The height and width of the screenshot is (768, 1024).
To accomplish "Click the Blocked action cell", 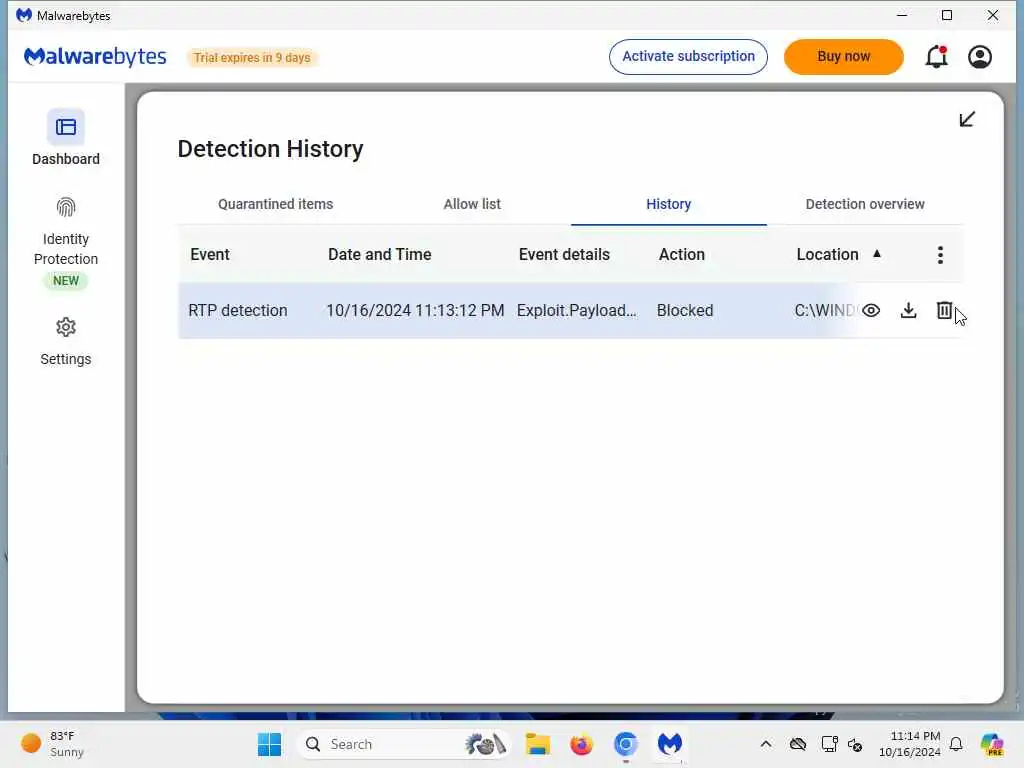I will (x=684, y=310).
